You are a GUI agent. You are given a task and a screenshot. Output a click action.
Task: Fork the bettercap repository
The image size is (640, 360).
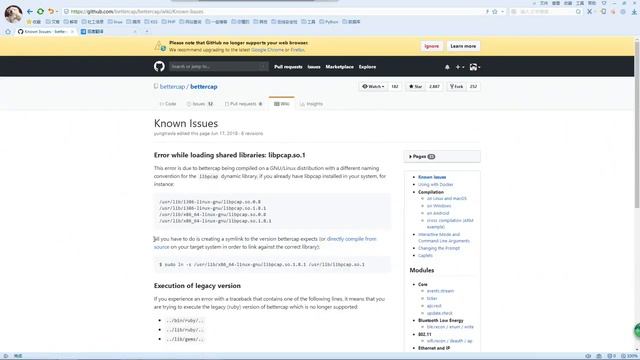[x=456, y=87]
